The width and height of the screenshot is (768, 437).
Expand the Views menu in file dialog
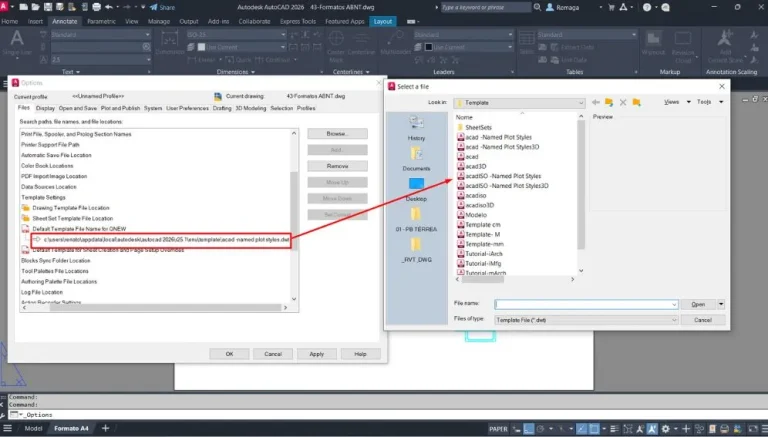677,102
